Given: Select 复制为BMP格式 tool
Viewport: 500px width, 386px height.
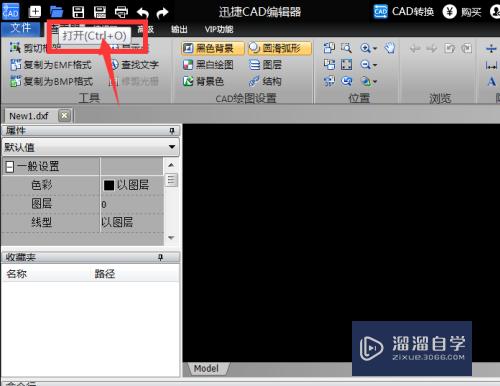Looking at the screenshot, I should click(51, 81).
